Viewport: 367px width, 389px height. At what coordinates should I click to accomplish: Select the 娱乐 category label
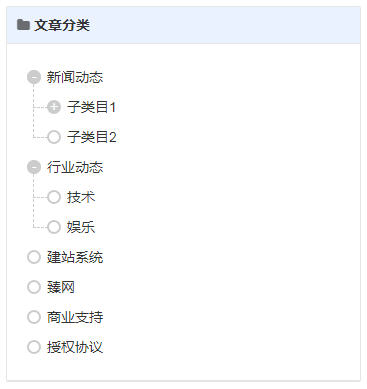tap(81, 227)
